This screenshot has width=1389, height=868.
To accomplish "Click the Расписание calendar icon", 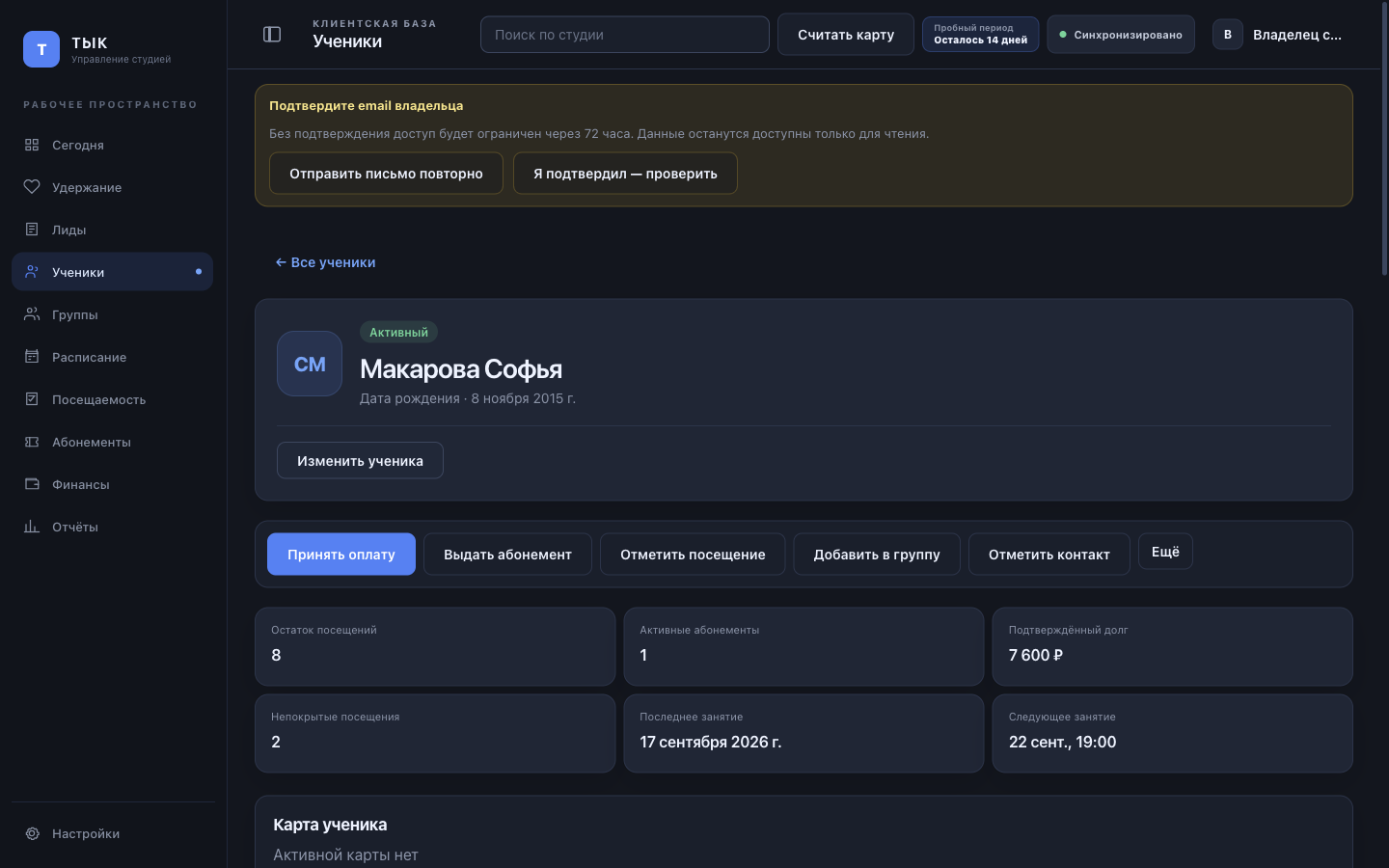I will 32,357.
